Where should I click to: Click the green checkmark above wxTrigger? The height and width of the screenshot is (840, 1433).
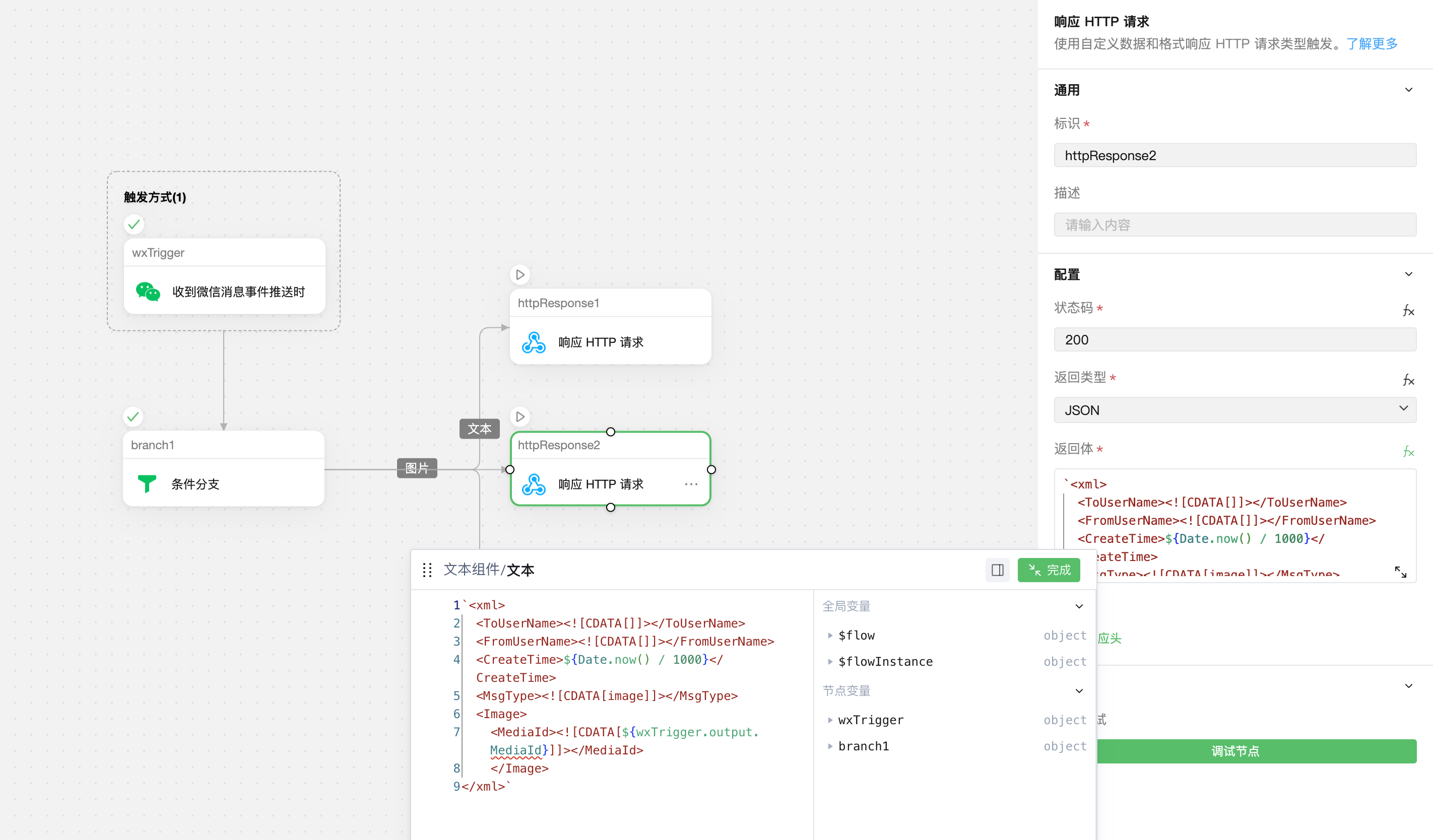[x=134, y=225]
